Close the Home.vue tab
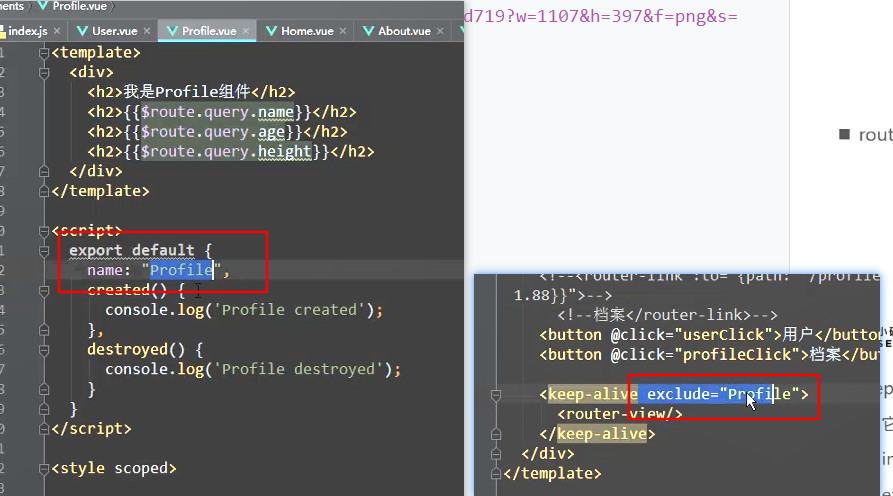Image resolution: width=893 pixels, height=496 pixels. point(343,31)
